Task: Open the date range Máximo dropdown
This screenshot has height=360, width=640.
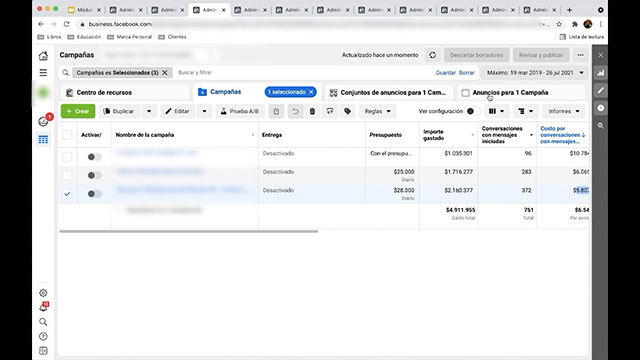Action: 535,73
